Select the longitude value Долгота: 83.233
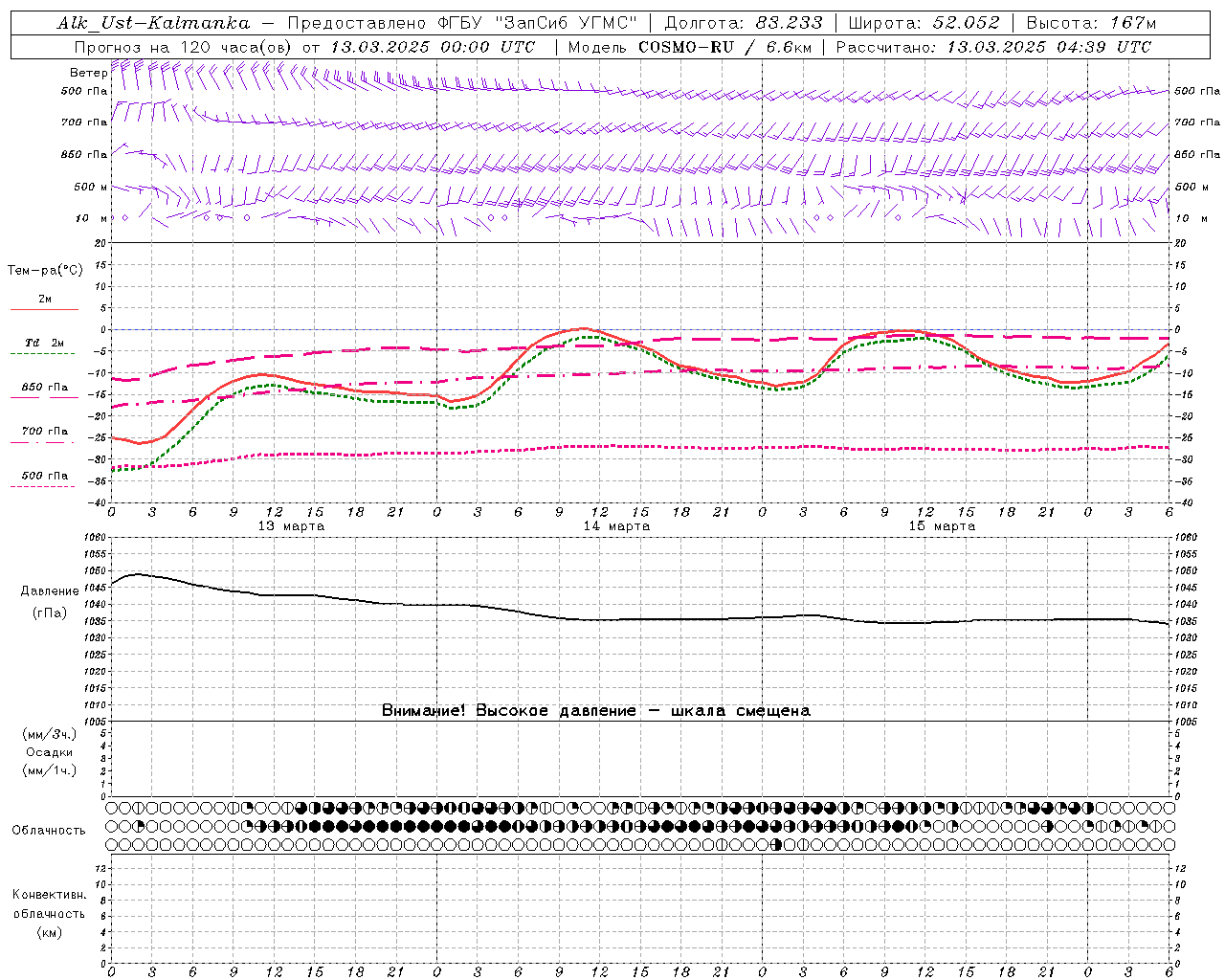This screenshot has height=980, width=1225. (x=742, y=23)
